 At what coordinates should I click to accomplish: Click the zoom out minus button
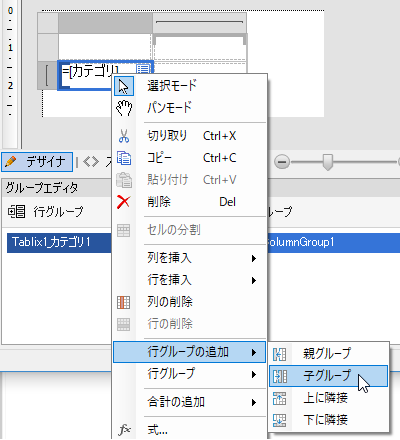pyautogui.click(x=282, y=162)
